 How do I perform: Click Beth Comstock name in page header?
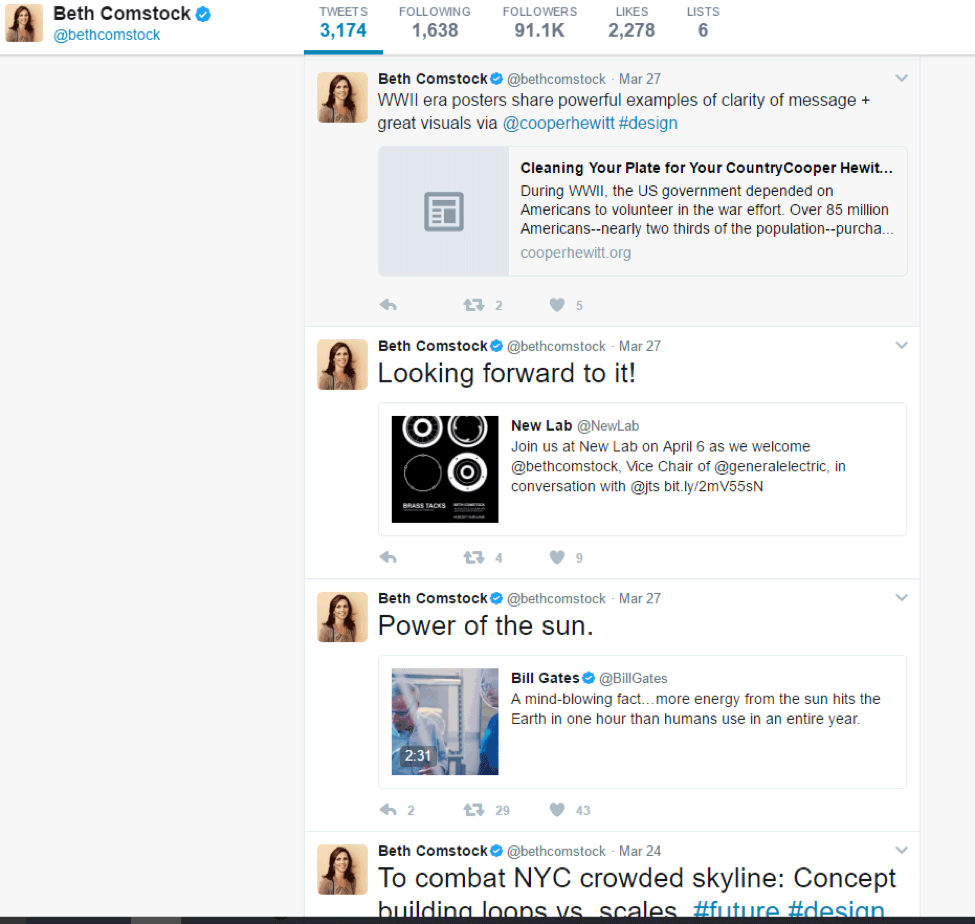click(x=122, y=14)
